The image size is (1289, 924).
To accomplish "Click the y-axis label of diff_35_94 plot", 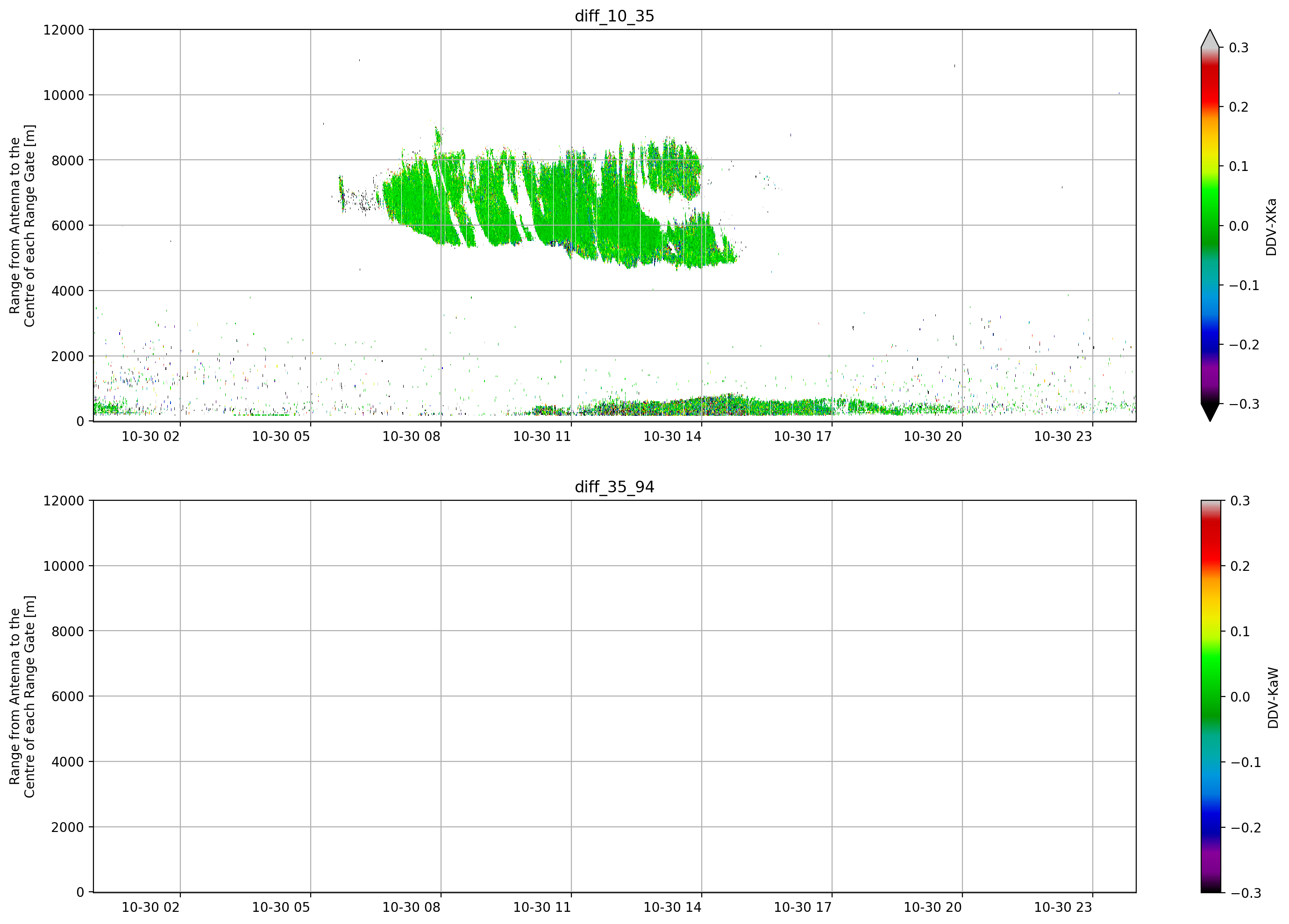I will tap(22, 697).
